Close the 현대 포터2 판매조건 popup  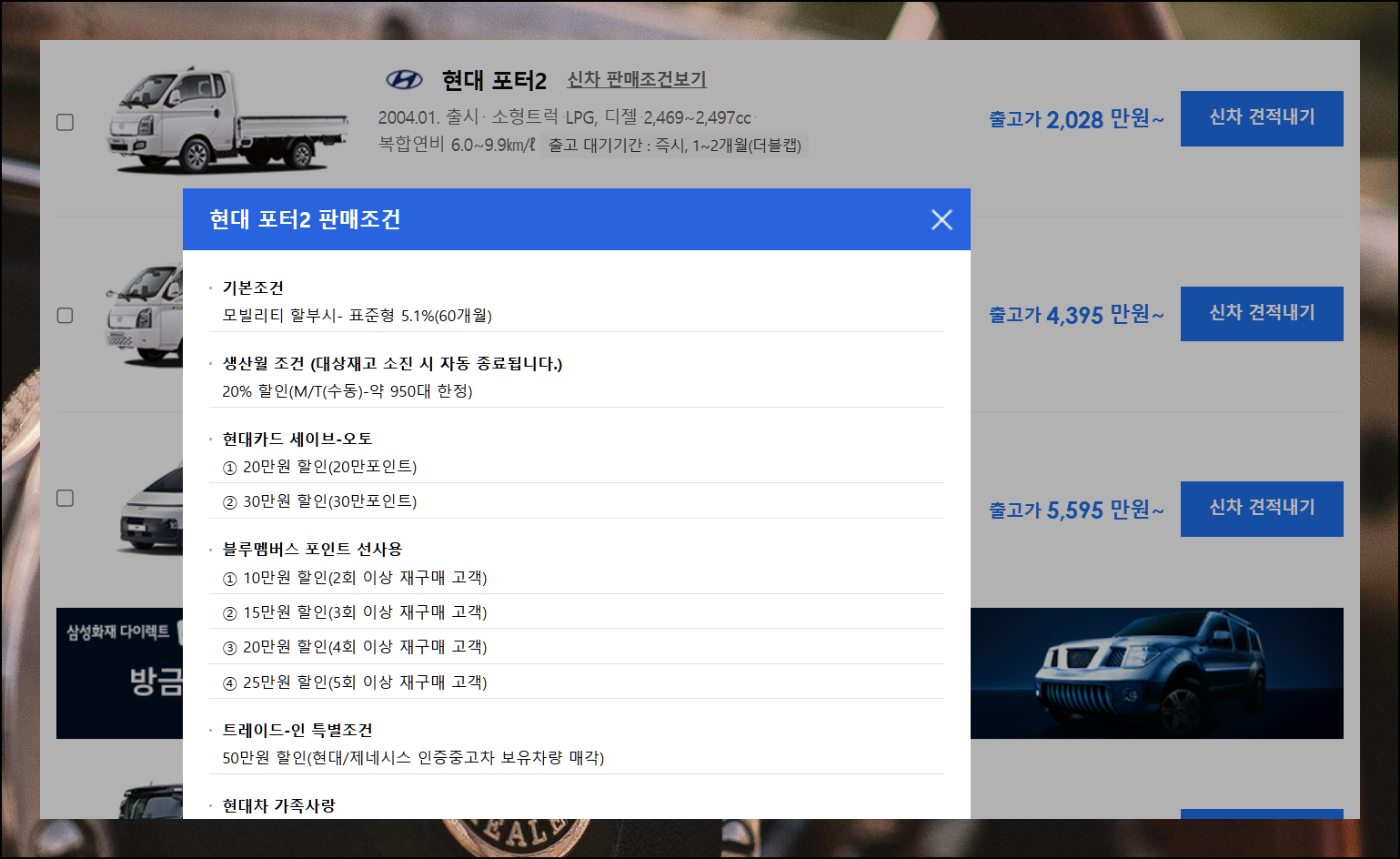pos(942,219)
